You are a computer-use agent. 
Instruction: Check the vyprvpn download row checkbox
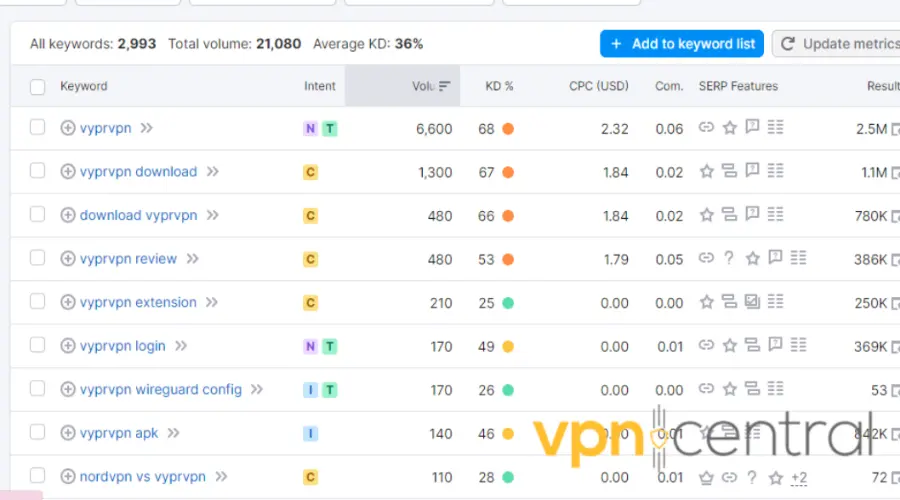[37, 170]
